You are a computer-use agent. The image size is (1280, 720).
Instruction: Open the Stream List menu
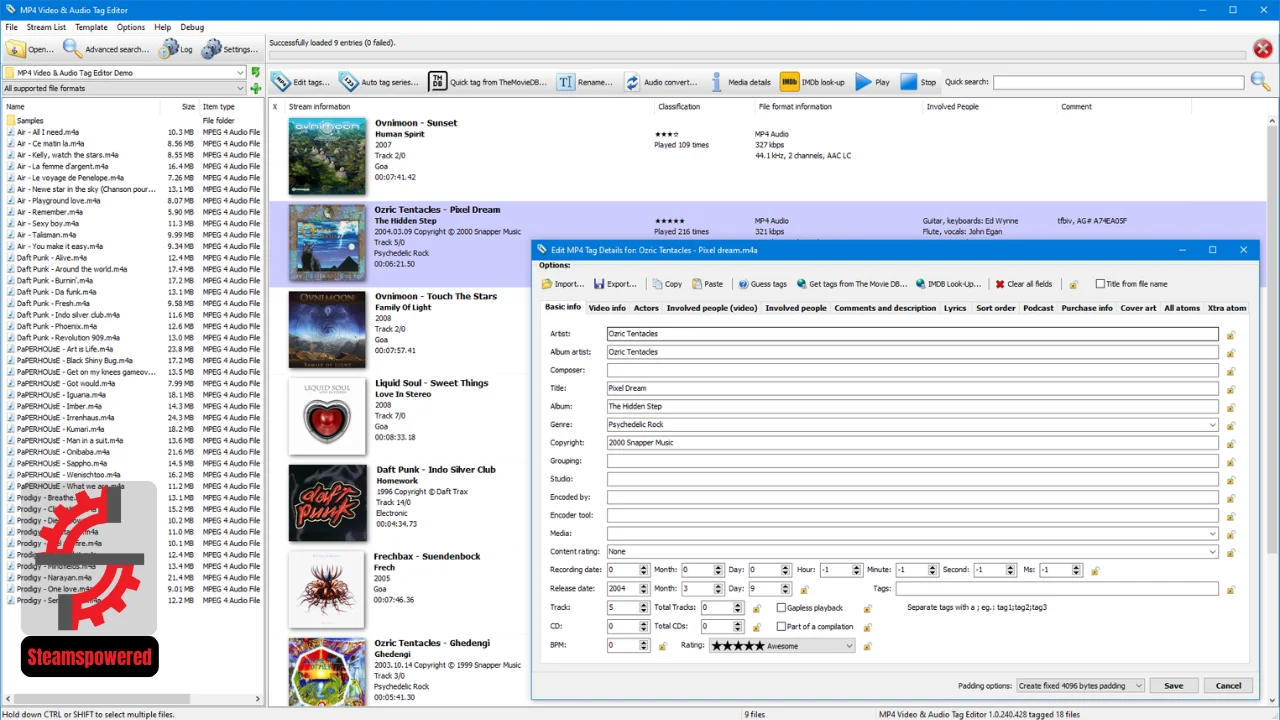pos(46,27)
